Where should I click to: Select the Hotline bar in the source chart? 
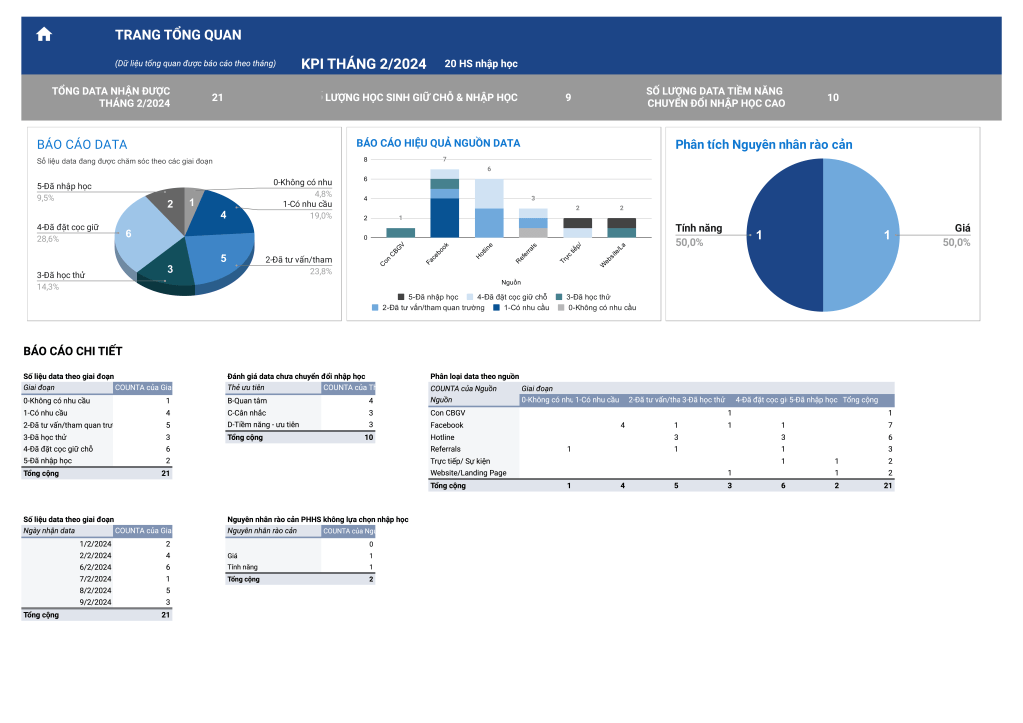(488, 208)
